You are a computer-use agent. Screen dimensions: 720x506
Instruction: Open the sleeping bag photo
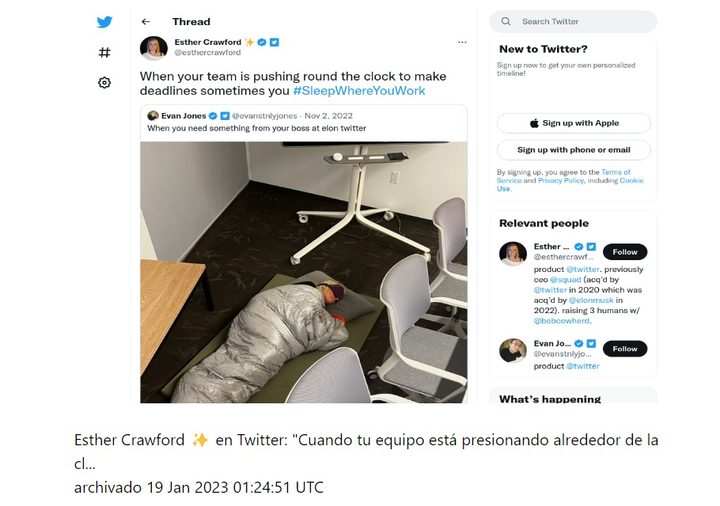click(304, 272)
